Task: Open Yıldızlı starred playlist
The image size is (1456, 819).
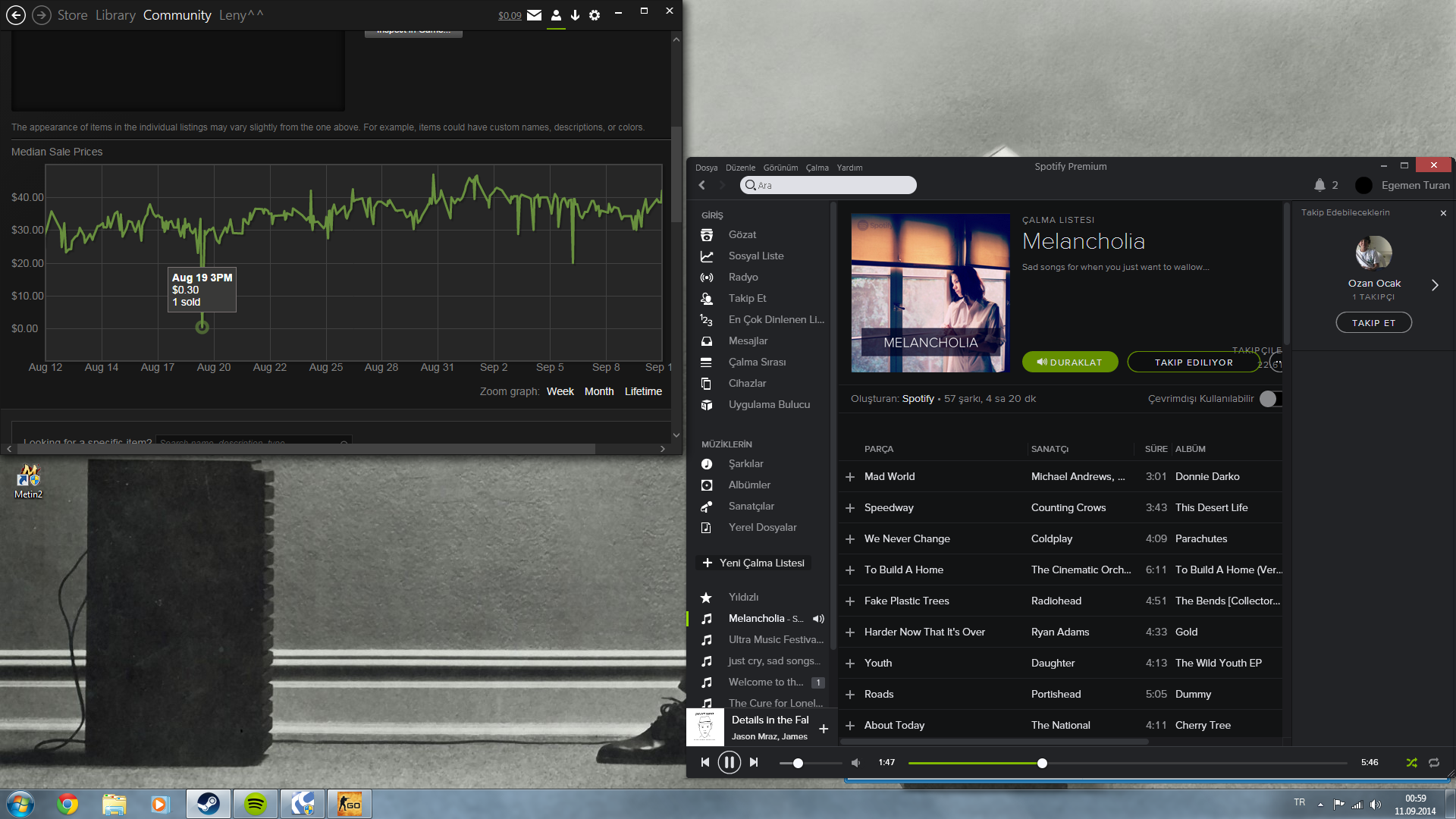Action: point(743,597)
